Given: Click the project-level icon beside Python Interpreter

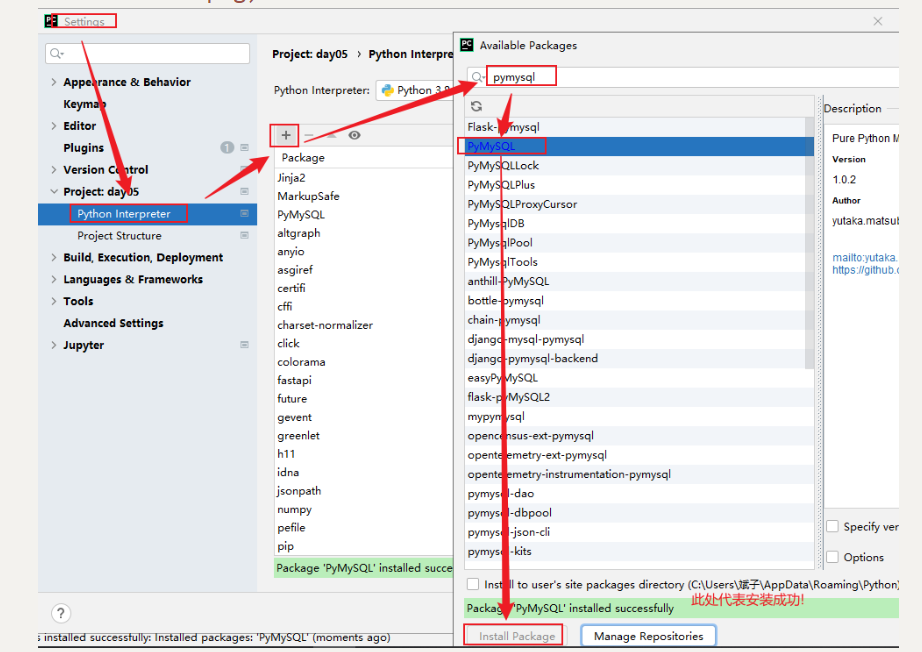Looking at the screenshot, I should [245, 213].
